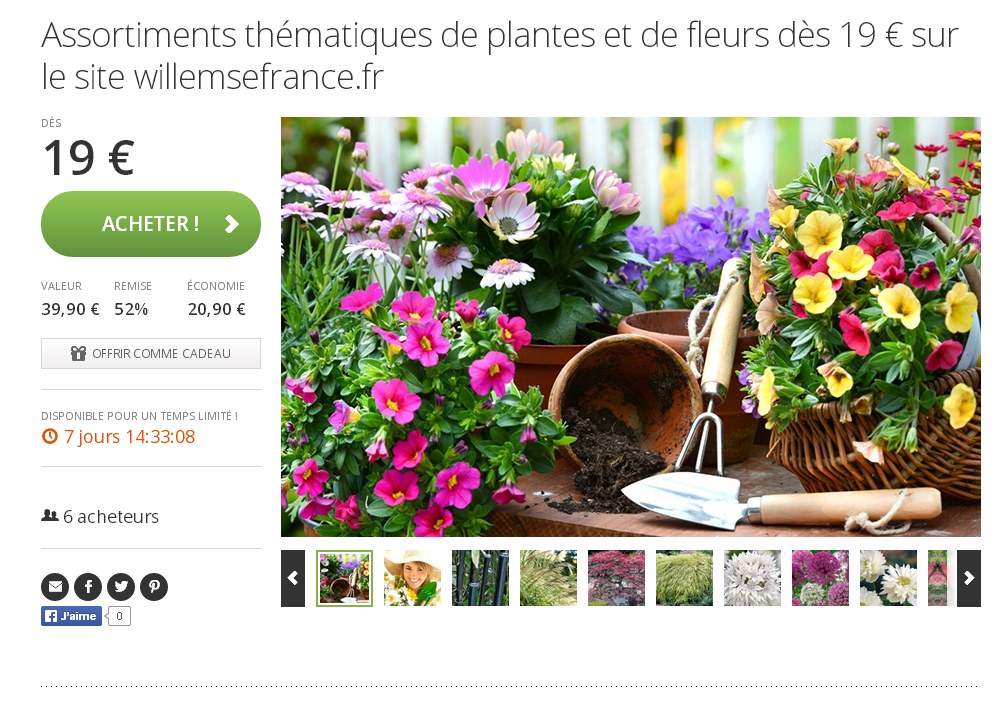999x720 pixels.
Task: Click the main flower garden image
Action: coord(631,327)
